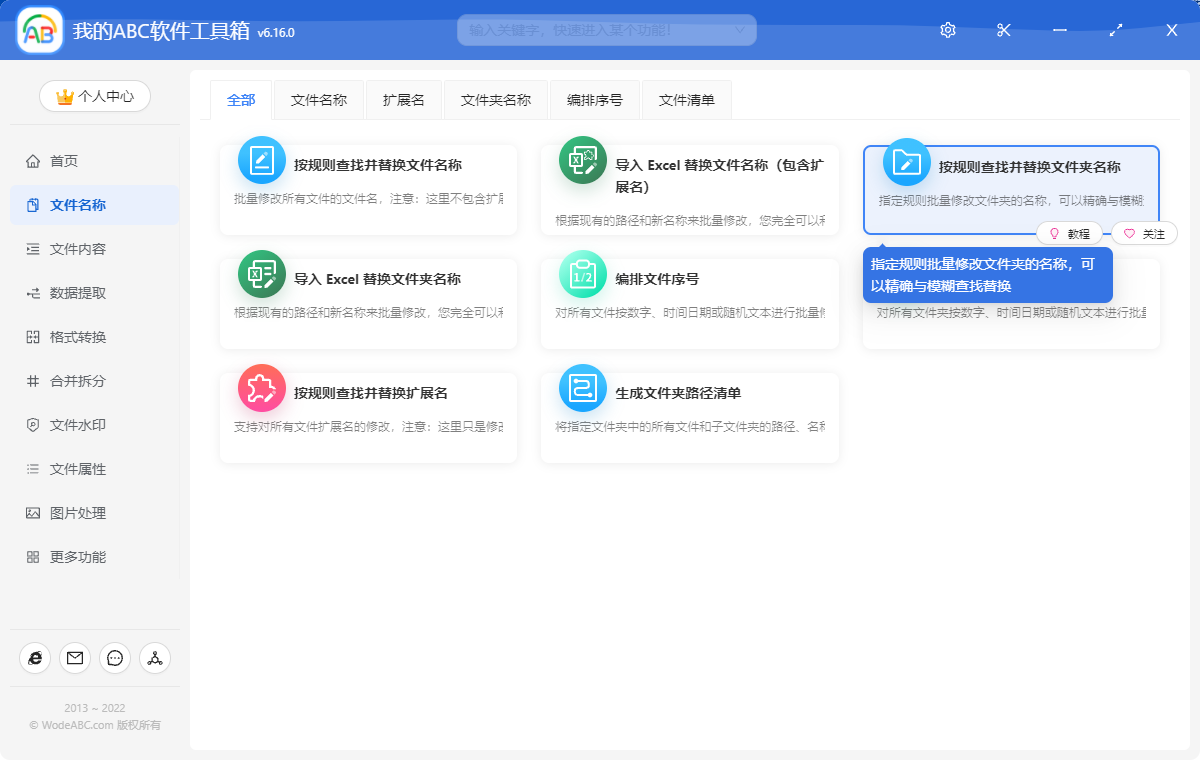This screenshot has height=760, width=1200.
Task: Click the 导入 Excel 替换文件夹名称 icon
Action: (261, 272)
